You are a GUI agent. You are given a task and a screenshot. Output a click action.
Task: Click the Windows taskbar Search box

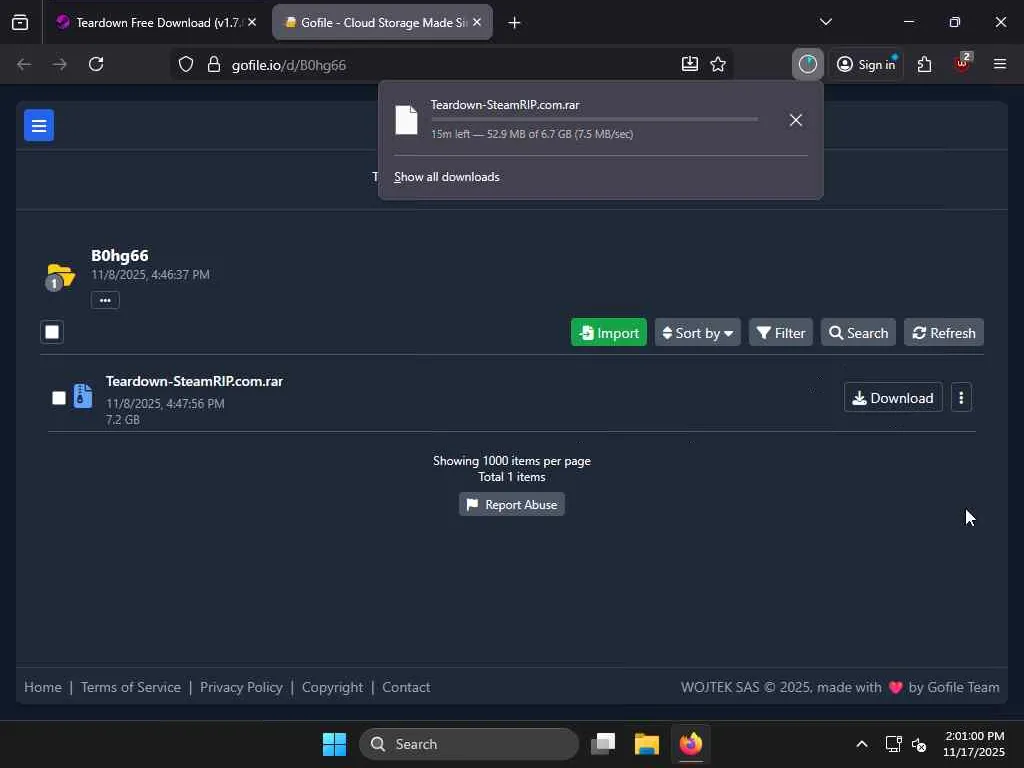(469, 744)
